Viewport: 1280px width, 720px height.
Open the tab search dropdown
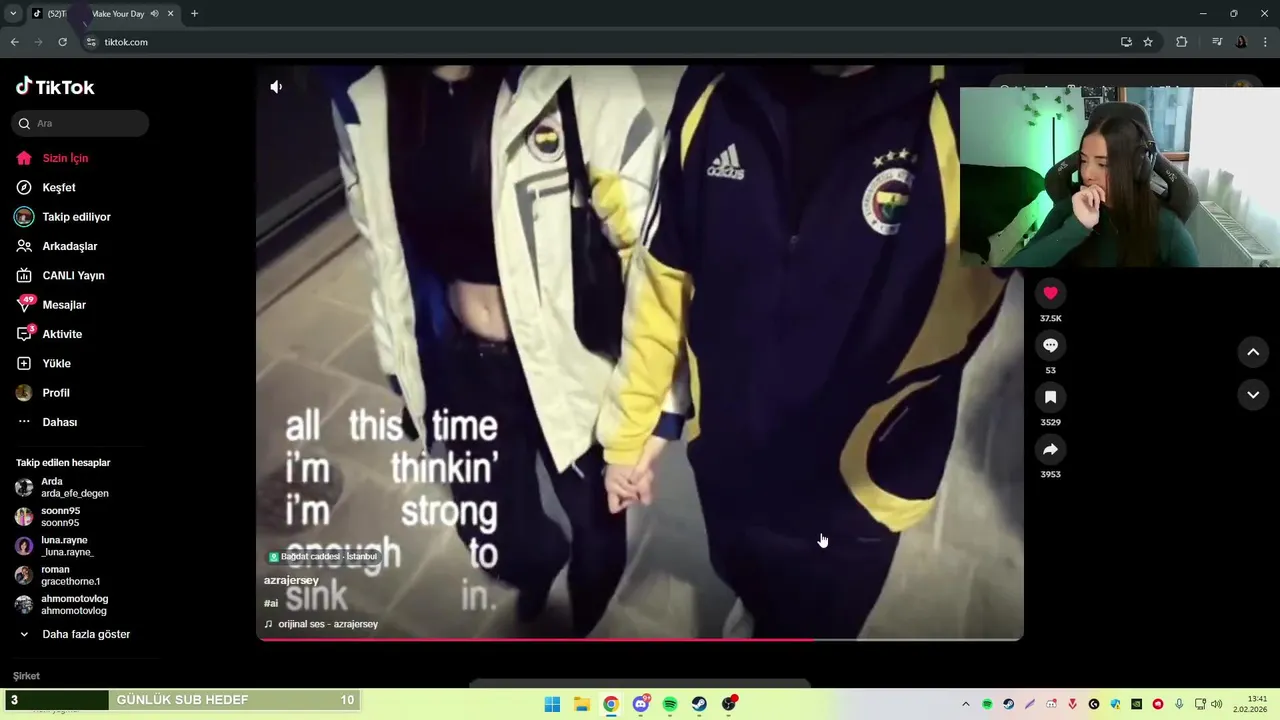click(13, 14)
